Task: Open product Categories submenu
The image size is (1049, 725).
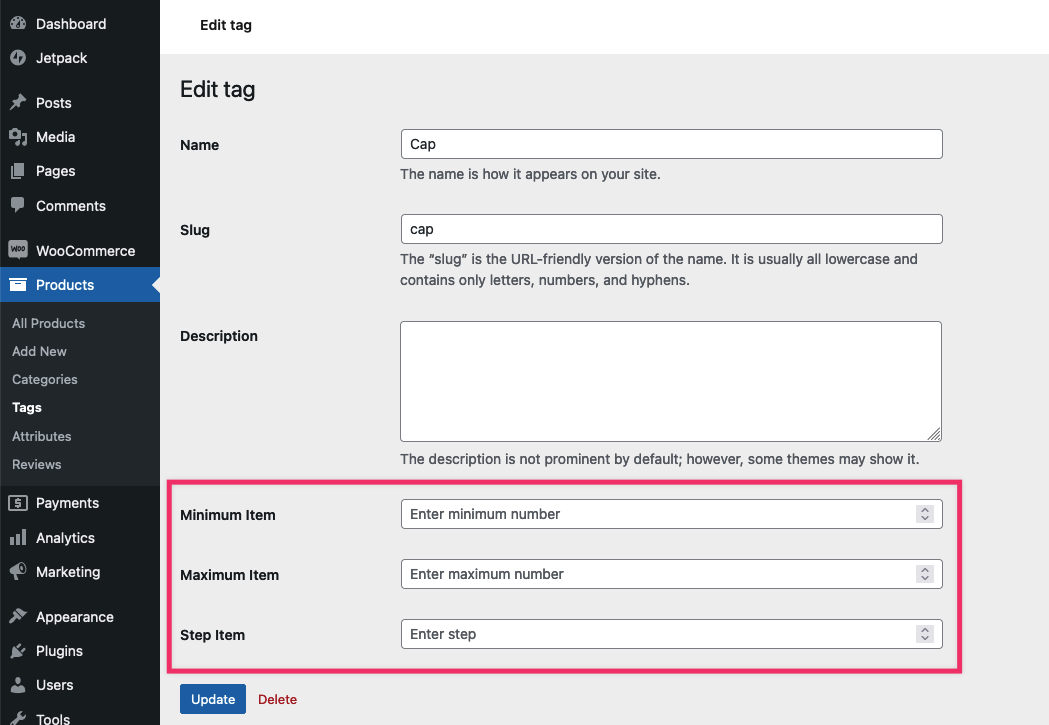Action: tap(44, 379)
